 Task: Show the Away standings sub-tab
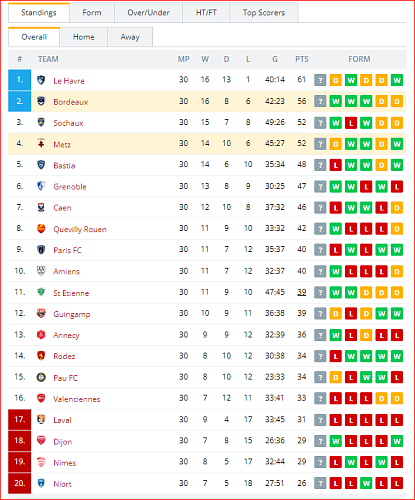[130, 37]
